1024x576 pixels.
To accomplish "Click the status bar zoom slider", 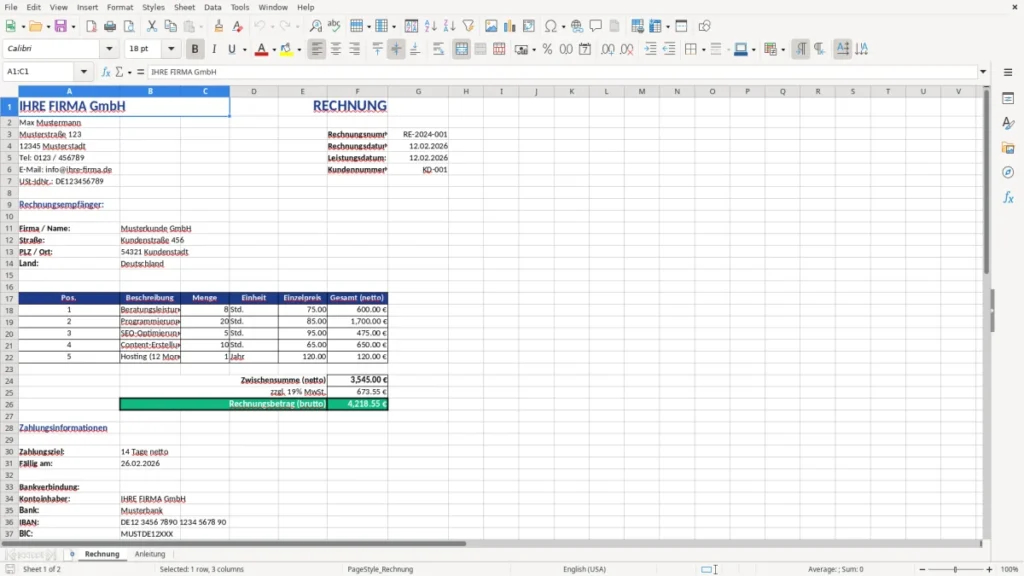I will click(x=955, y=569).
